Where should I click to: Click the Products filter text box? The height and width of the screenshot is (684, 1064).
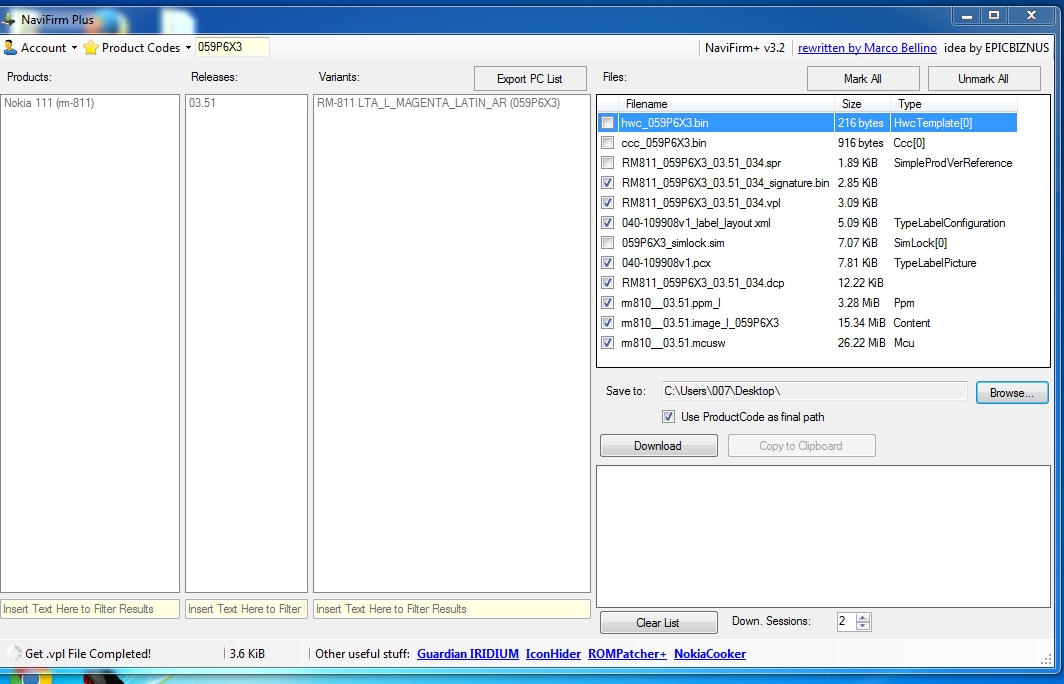click(x=90, y=609)
